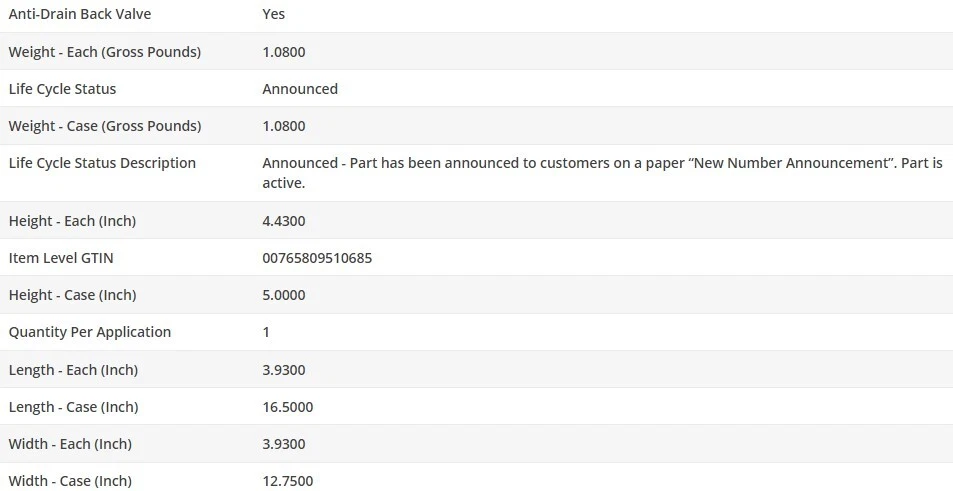This screenshot has height=491, width=953.
Task: Click the Life Cycle Status label
Action: tap(62, 89)
